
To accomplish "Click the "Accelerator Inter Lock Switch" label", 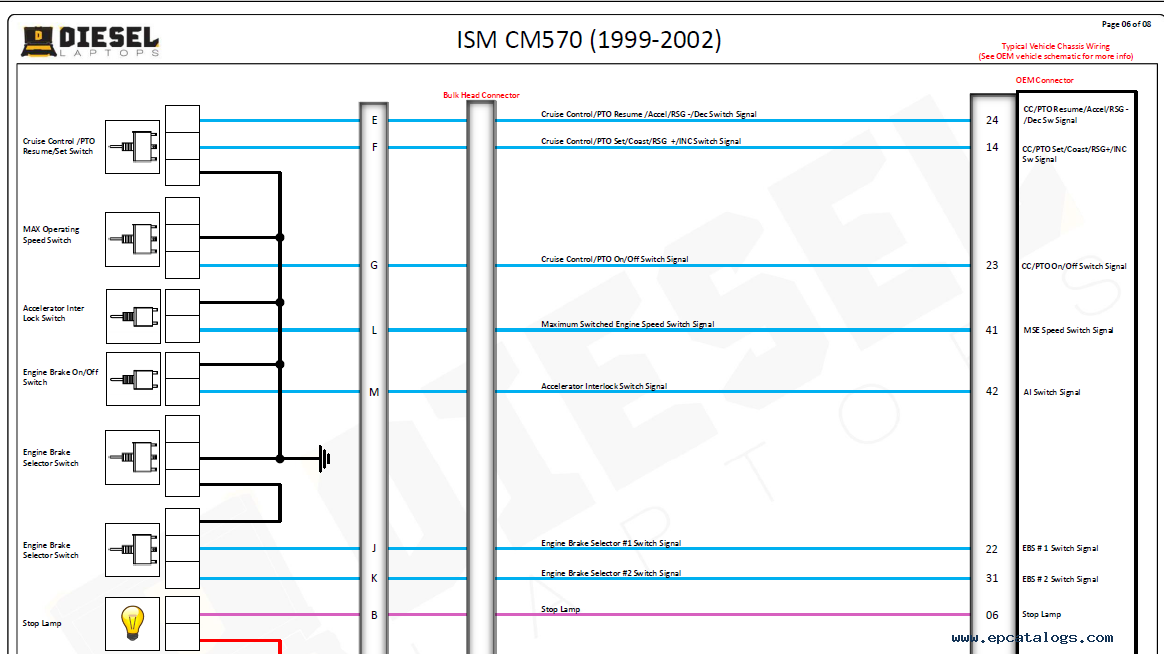I will coord(53,313).
